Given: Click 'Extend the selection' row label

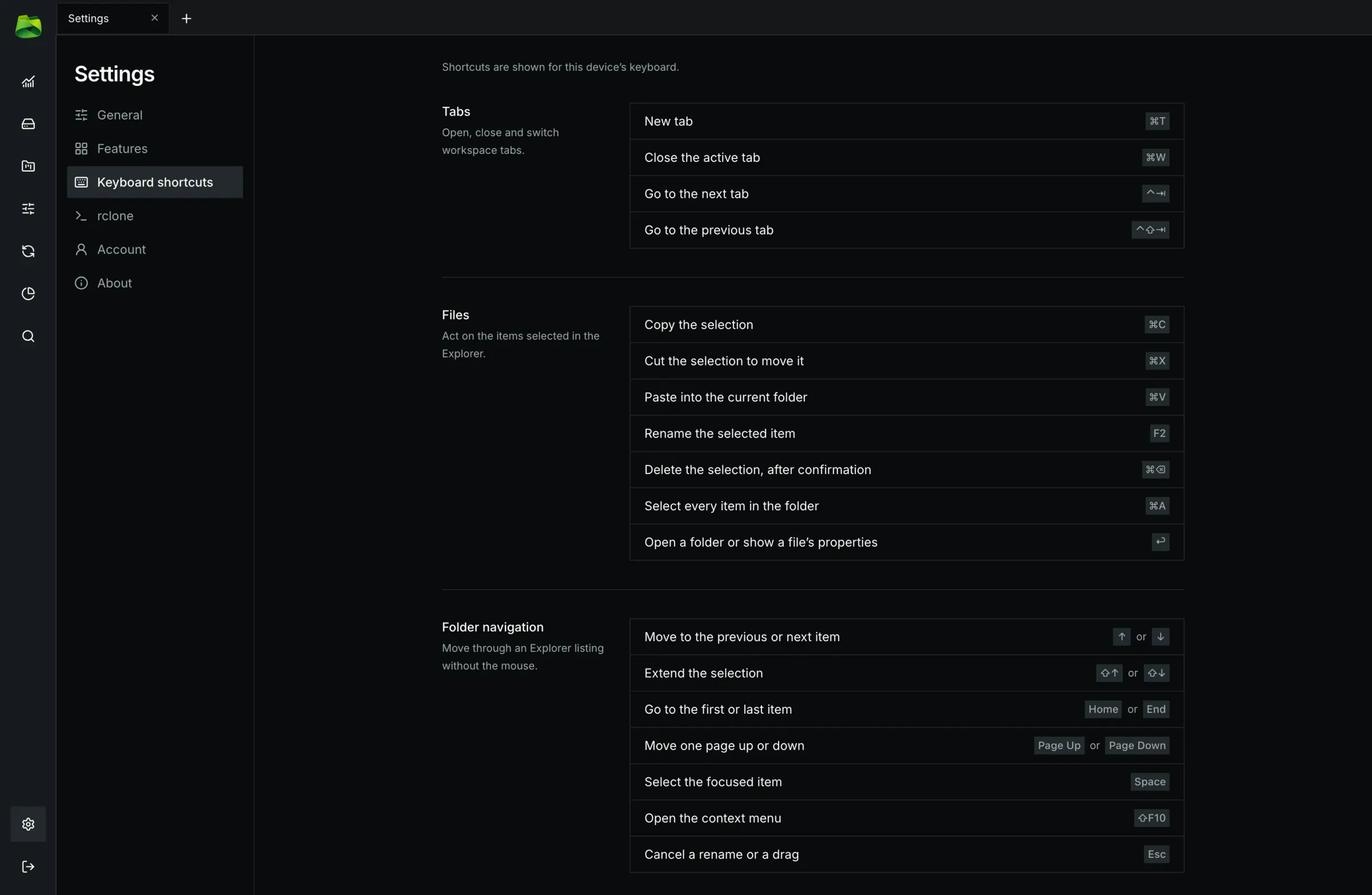Looking at the screenshot, I should (x=703, y=674).
